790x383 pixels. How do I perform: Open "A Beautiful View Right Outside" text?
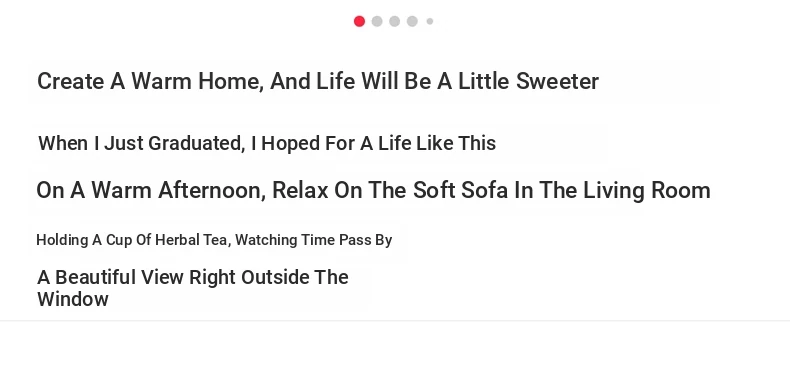point(192,288)
